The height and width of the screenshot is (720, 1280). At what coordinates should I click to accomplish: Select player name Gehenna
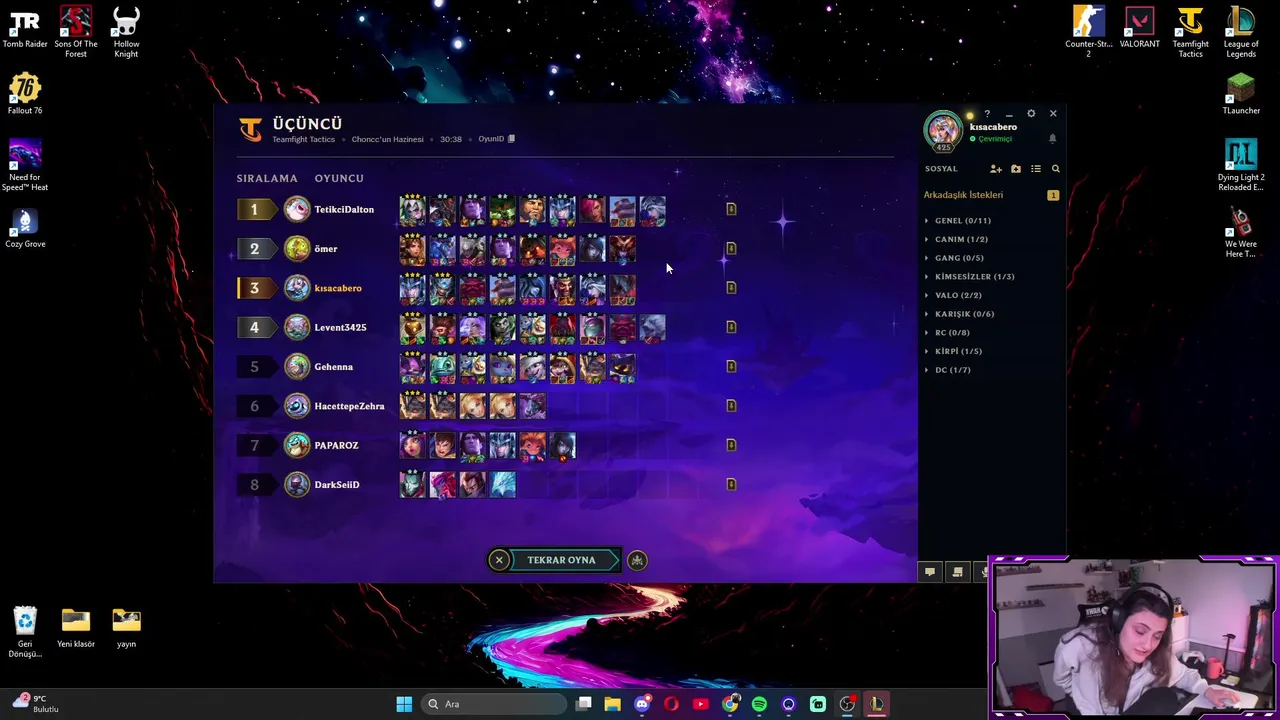[x=333, y=367]
